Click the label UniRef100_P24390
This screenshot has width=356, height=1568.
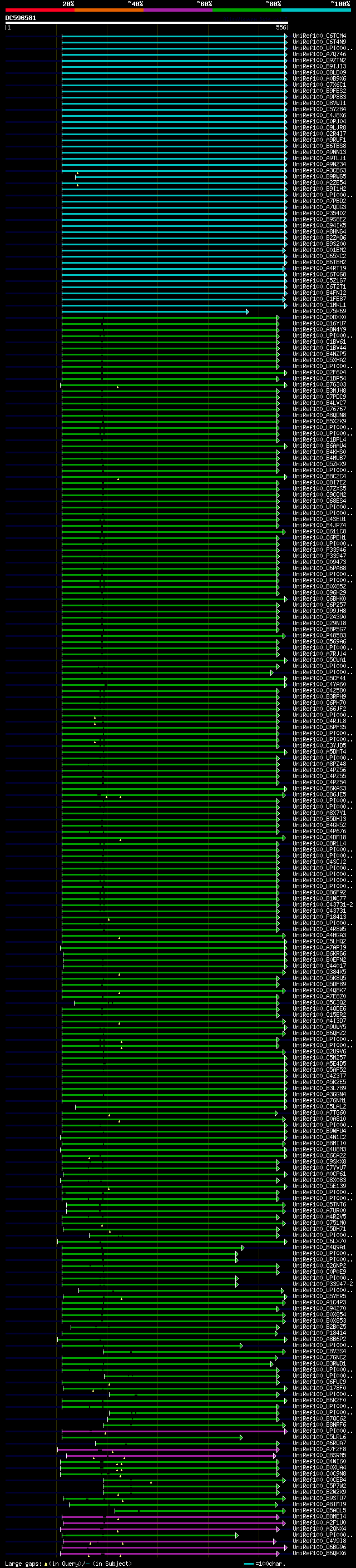(x=319, y=617)
